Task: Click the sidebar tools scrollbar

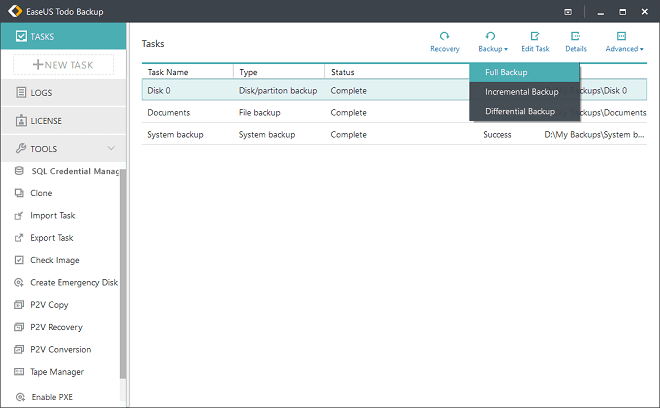Action: [123, 274]
